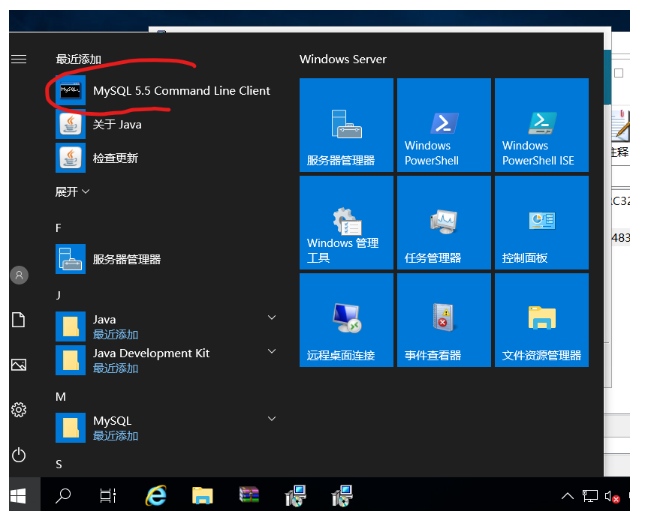Image resolution: width=649 pixels, height=527 pixels.
Task: Open taskbar Search magnifier
Action: point(63,496)
